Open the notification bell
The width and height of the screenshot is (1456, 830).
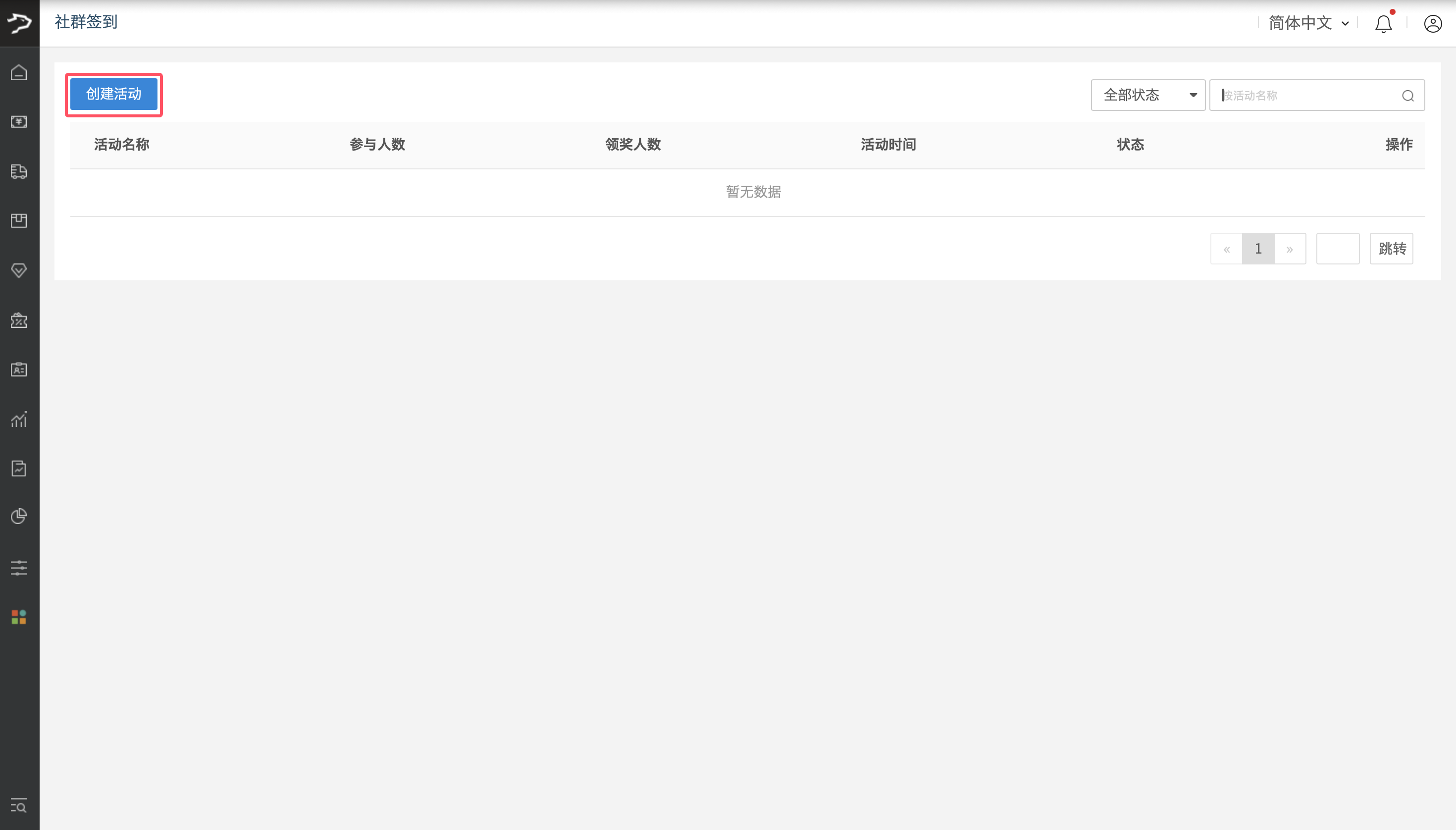pyautogui.click(x=1383, y=24)
